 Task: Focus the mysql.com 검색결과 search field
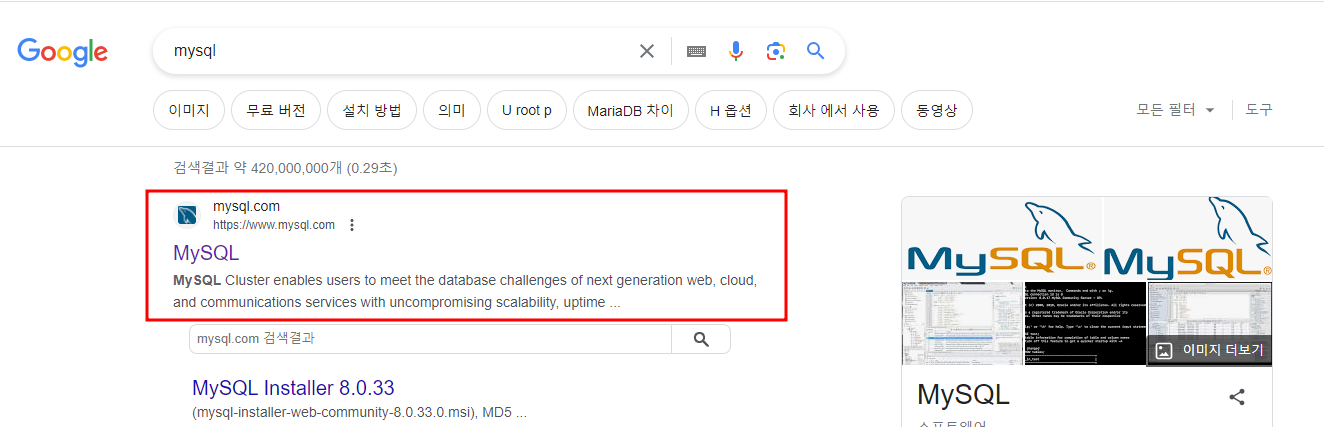pyautogui.click(x=431, y=339)
